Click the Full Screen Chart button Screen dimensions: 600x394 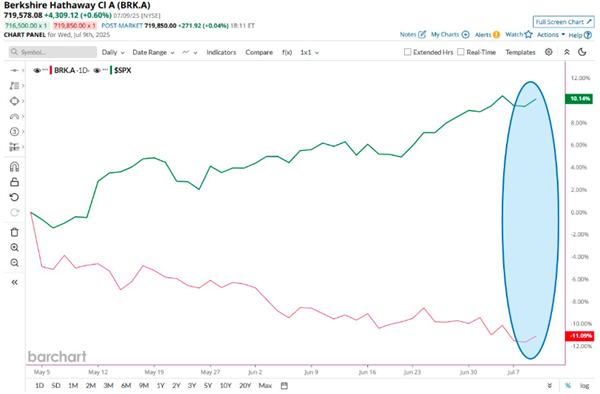pyautogui.click(x=563, y=22)
